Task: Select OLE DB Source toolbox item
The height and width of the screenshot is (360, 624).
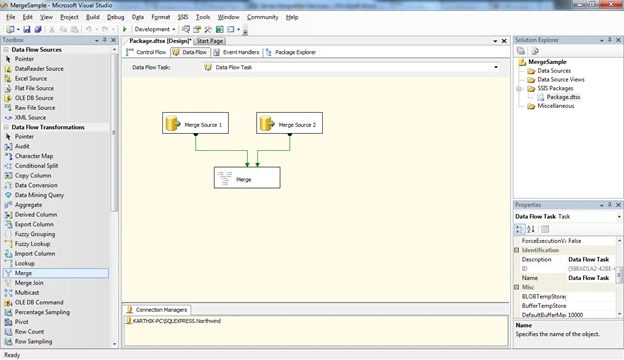Action: 34,98
